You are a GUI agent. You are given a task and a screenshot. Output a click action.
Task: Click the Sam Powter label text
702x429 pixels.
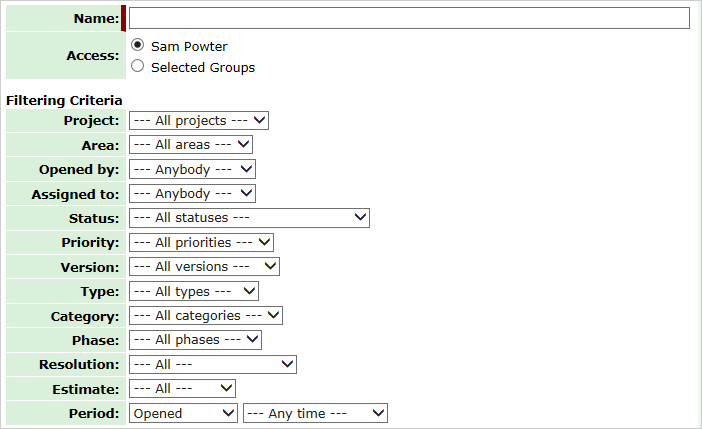tap(189, 46)
